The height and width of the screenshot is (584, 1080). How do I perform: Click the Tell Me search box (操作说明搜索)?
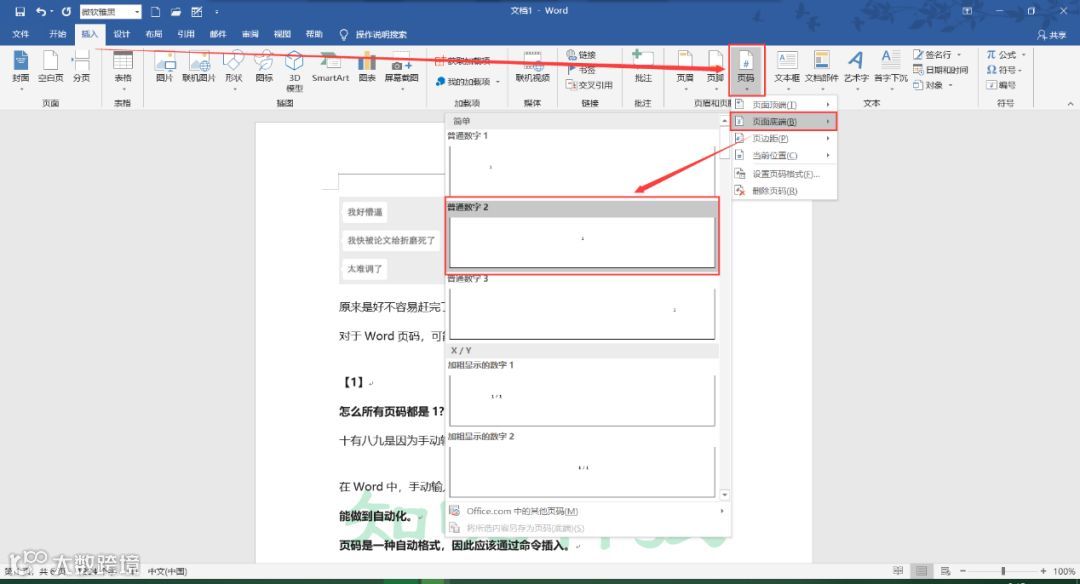[x=373, y=34]
